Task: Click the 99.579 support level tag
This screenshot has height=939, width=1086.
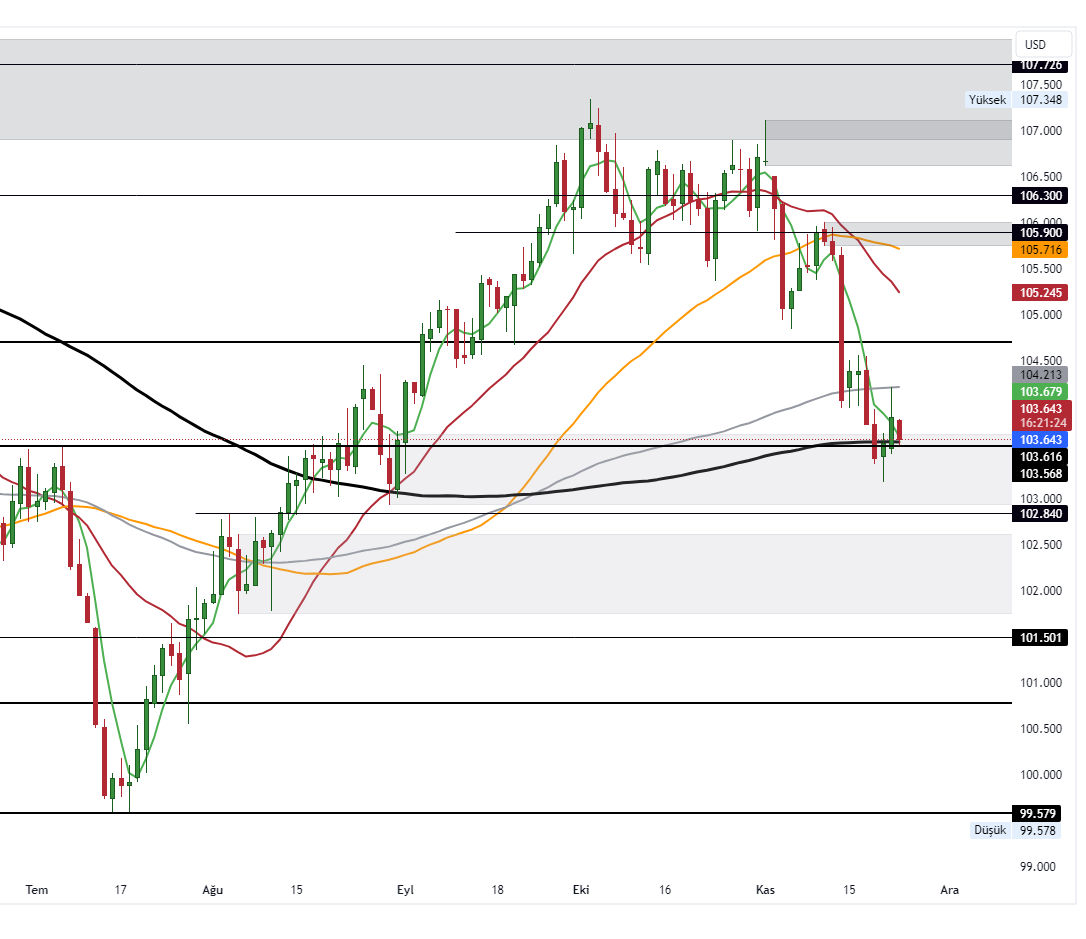Action: point(1037,813)
